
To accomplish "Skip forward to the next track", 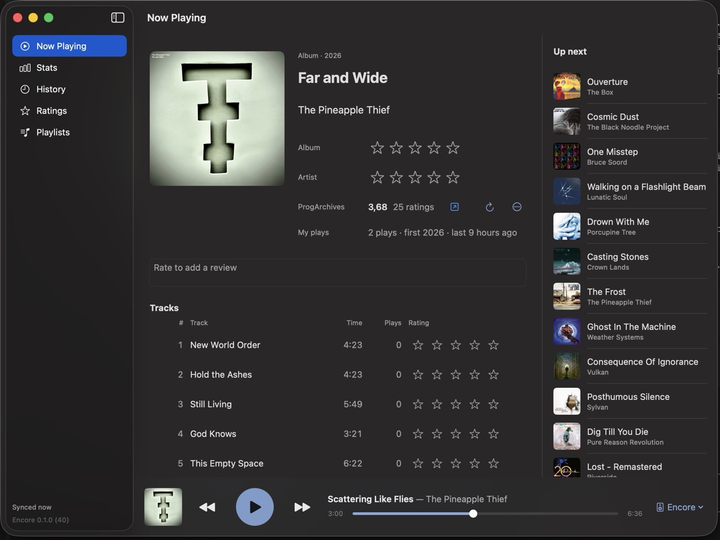I will point(302,507).
